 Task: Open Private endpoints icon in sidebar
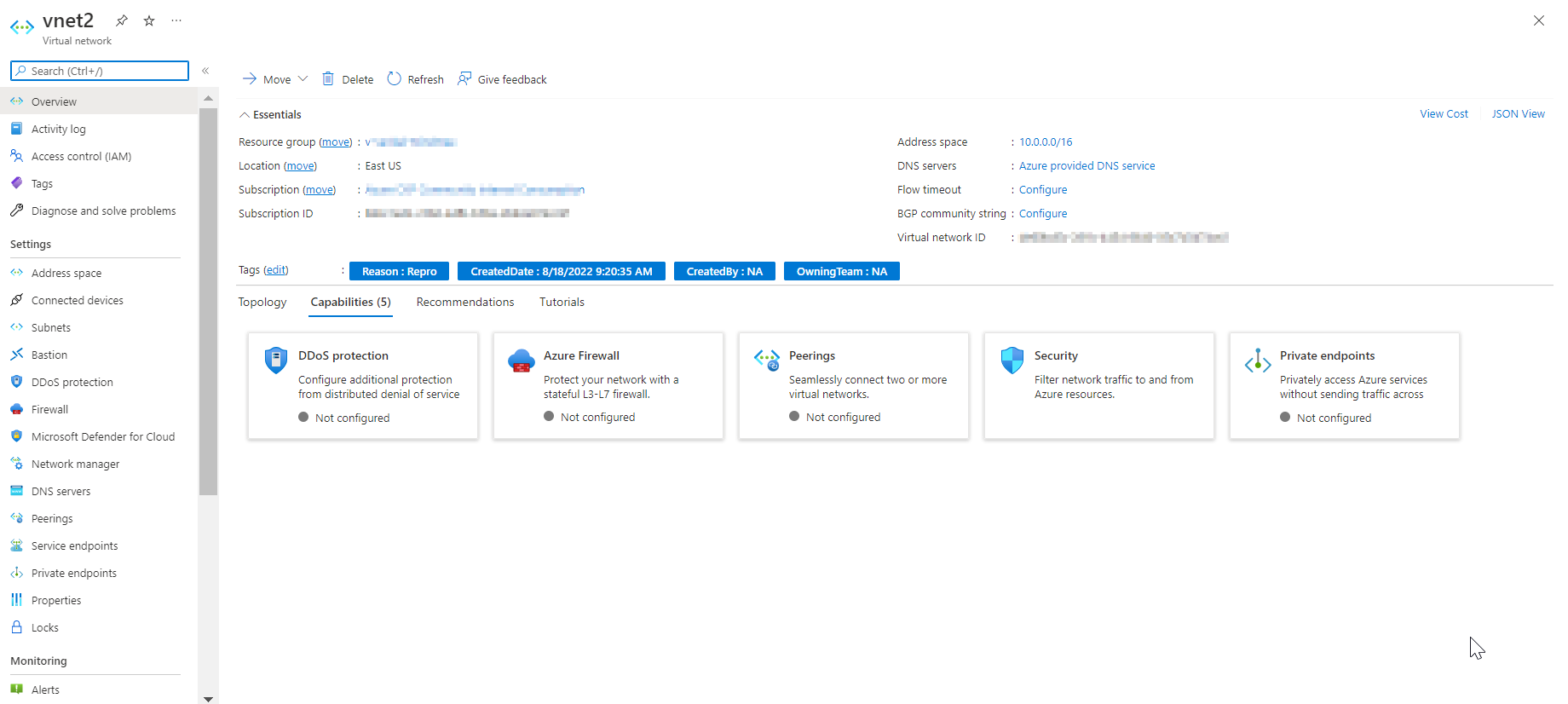point(16,573)
